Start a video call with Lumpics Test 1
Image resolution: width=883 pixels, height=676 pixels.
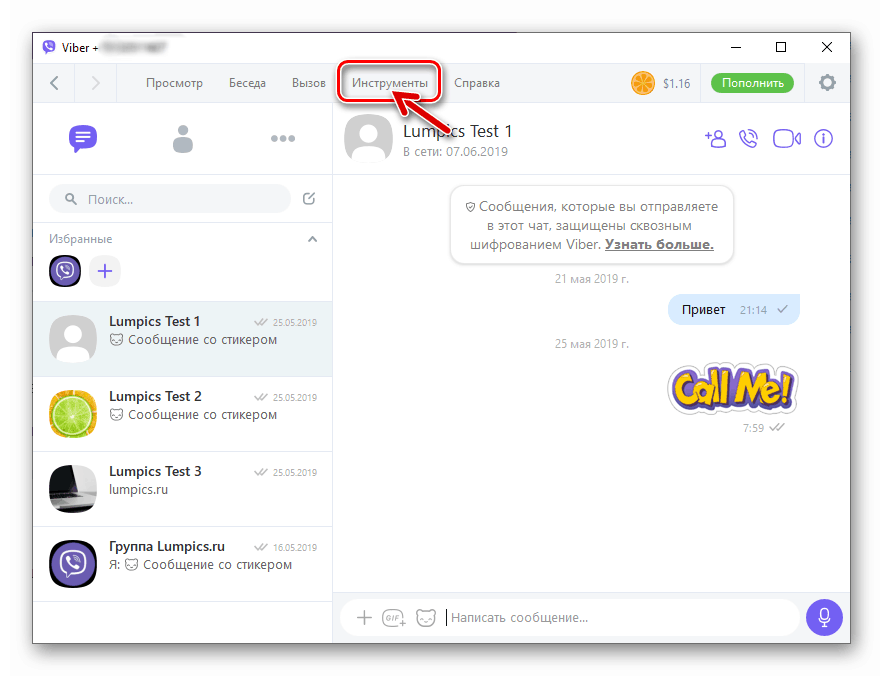[786, 139]
